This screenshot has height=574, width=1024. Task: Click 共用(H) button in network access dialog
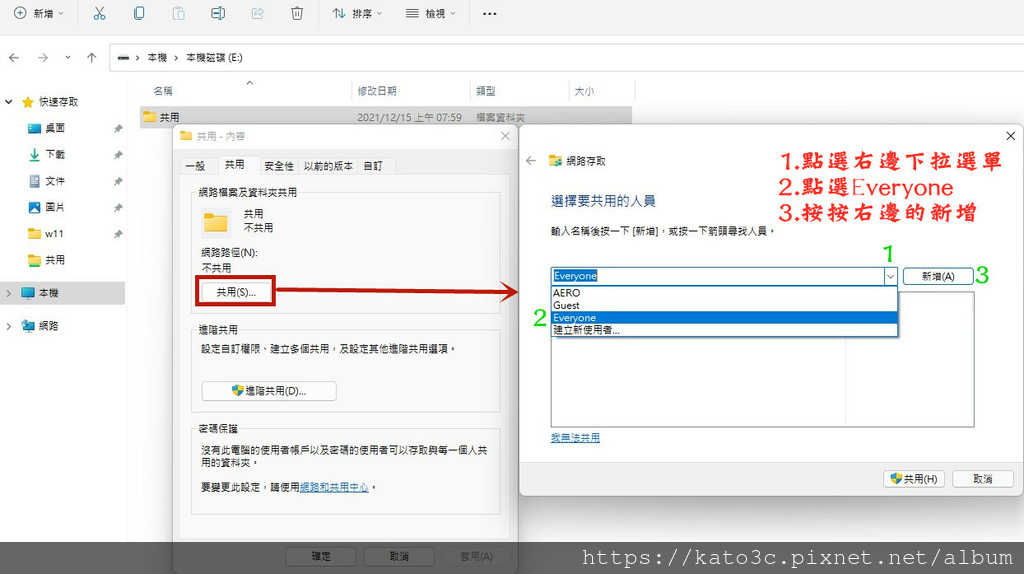coord(914,479)
